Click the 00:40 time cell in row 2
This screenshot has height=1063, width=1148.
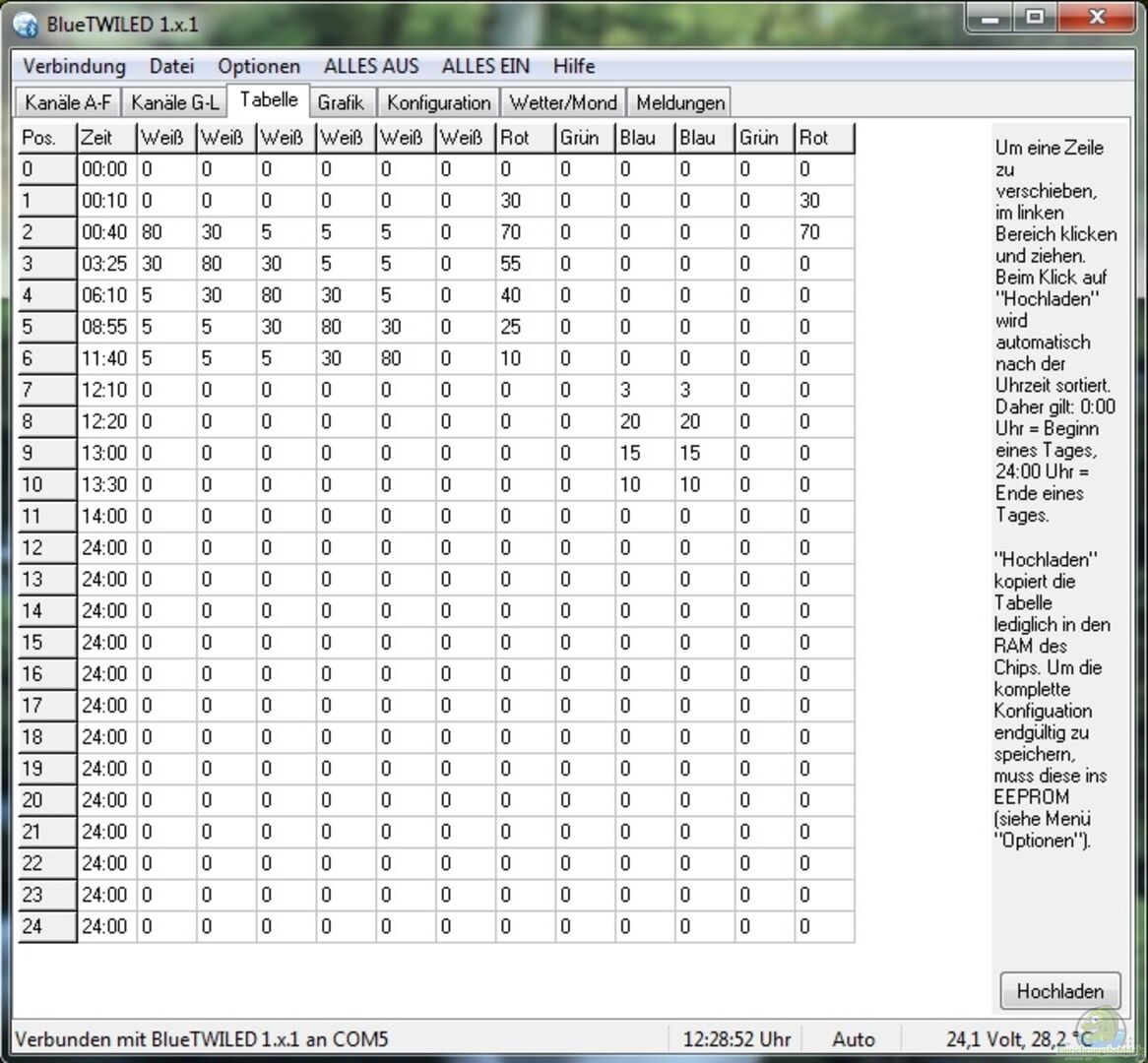(x=106, y=232)
